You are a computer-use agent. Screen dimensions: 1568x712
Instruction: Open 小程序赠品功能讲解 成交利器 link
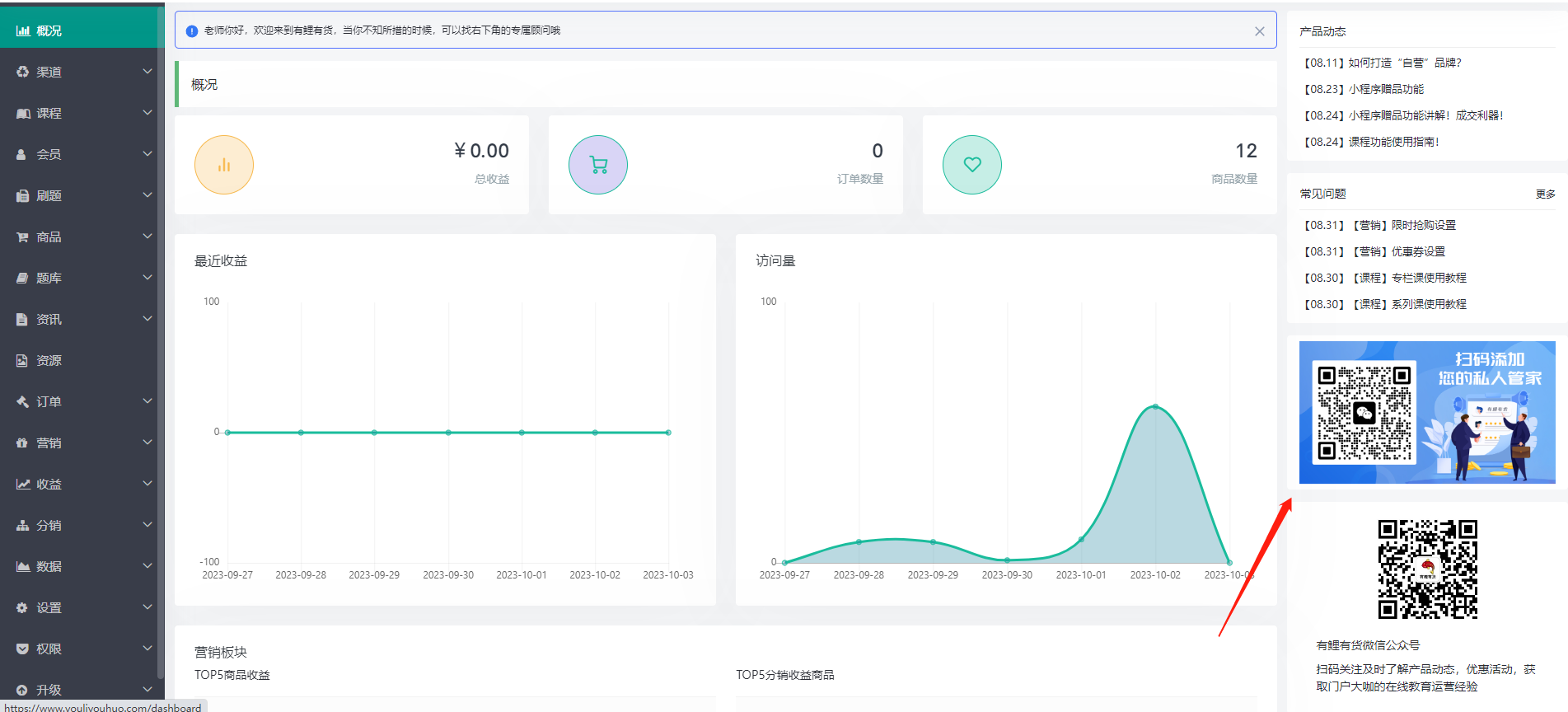pyautogui.click(x=1403, y=115)
